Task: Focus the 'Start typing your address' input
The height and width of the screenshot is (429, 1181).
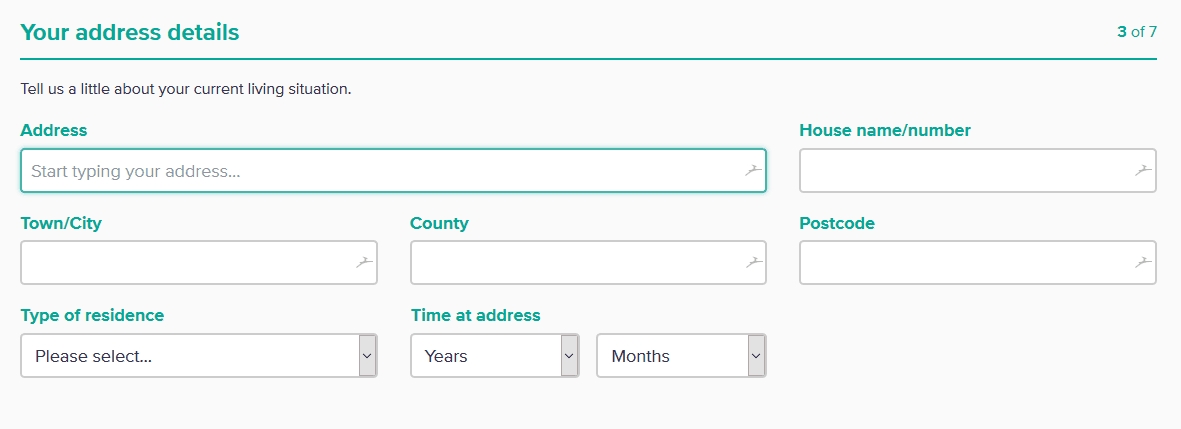Action: 380,171
